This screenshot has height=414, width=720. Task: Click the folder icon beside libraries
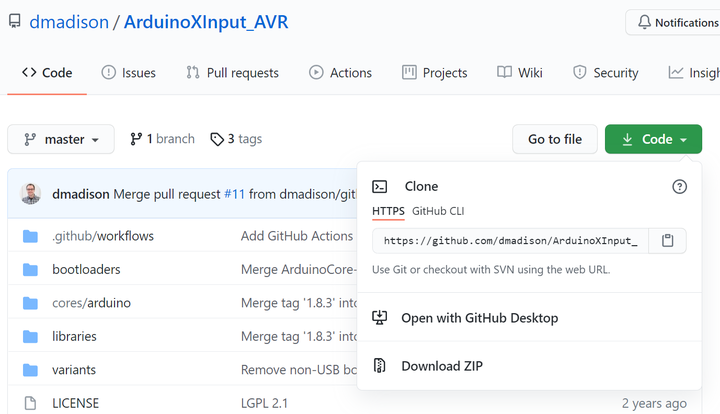(30, 336)
